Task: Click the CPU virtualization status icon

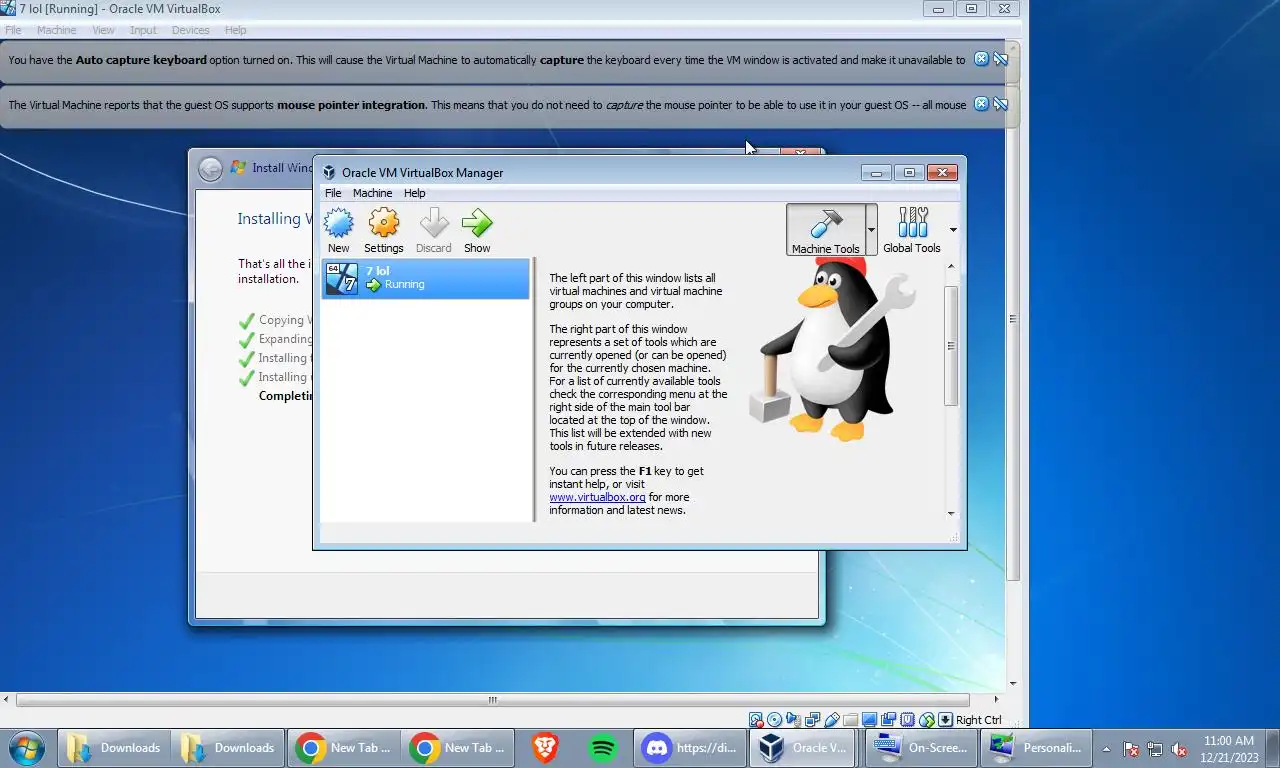Action: tap(908, 720)
